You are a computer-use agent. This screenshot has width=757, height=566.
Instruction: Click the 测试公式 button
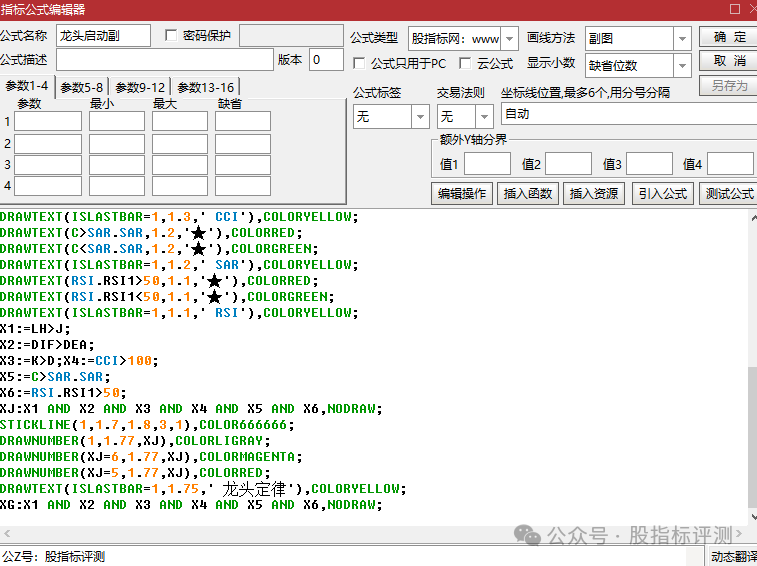[729, 194]
